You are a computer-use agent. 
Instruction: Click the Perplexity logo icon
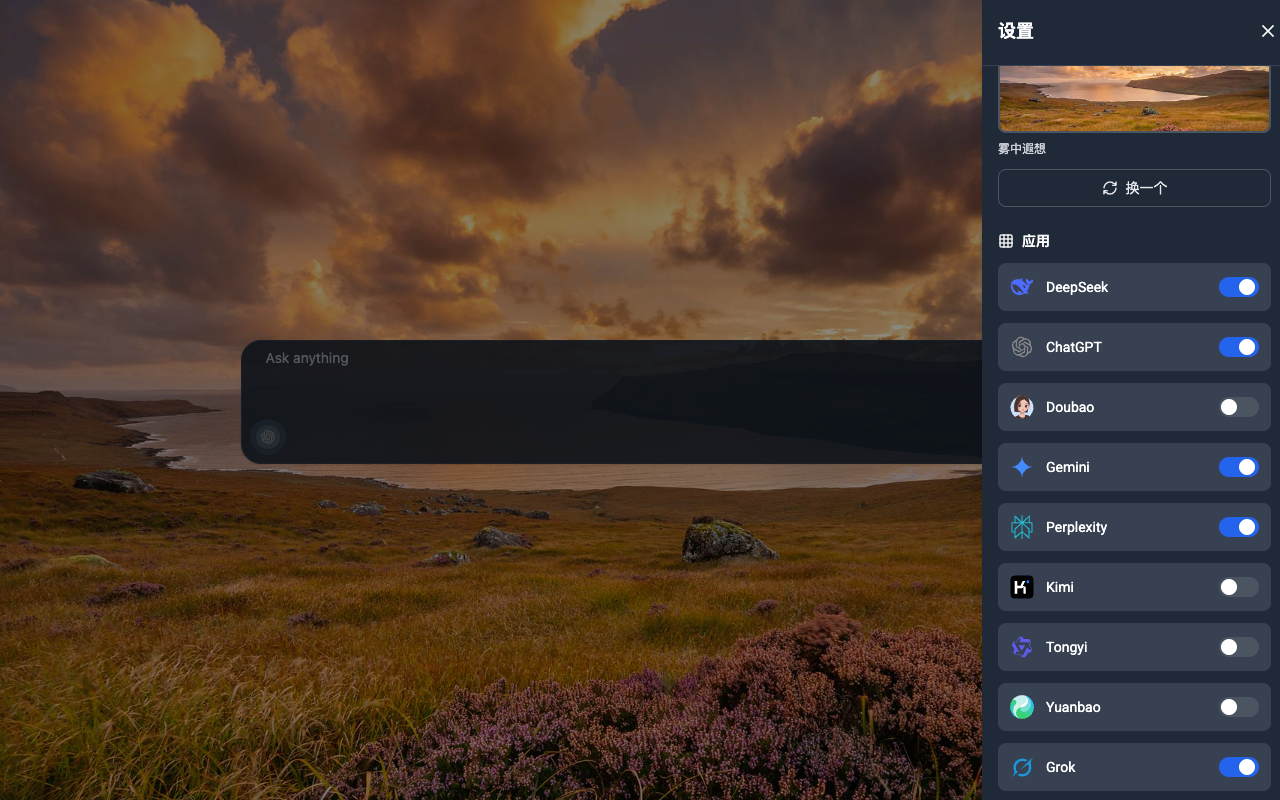pos(1022,527)
